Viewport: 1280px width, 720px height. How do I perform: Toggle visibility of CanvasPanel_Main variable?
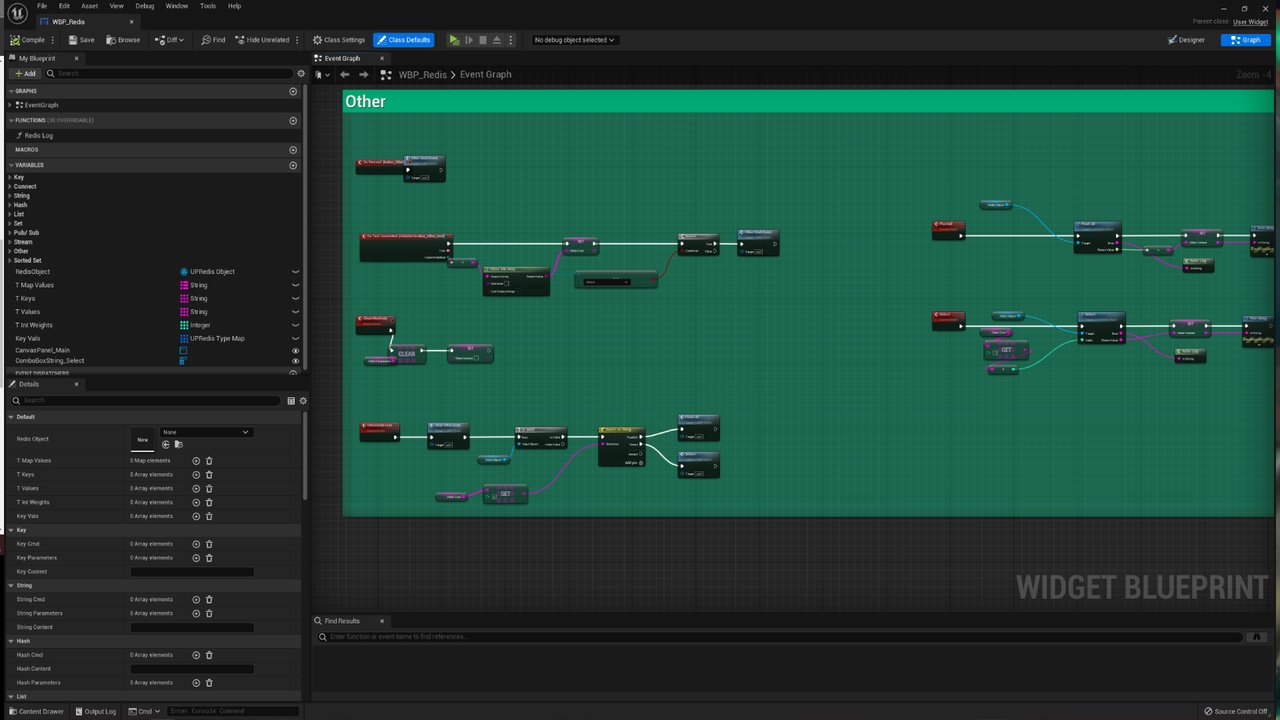(295, 351)
